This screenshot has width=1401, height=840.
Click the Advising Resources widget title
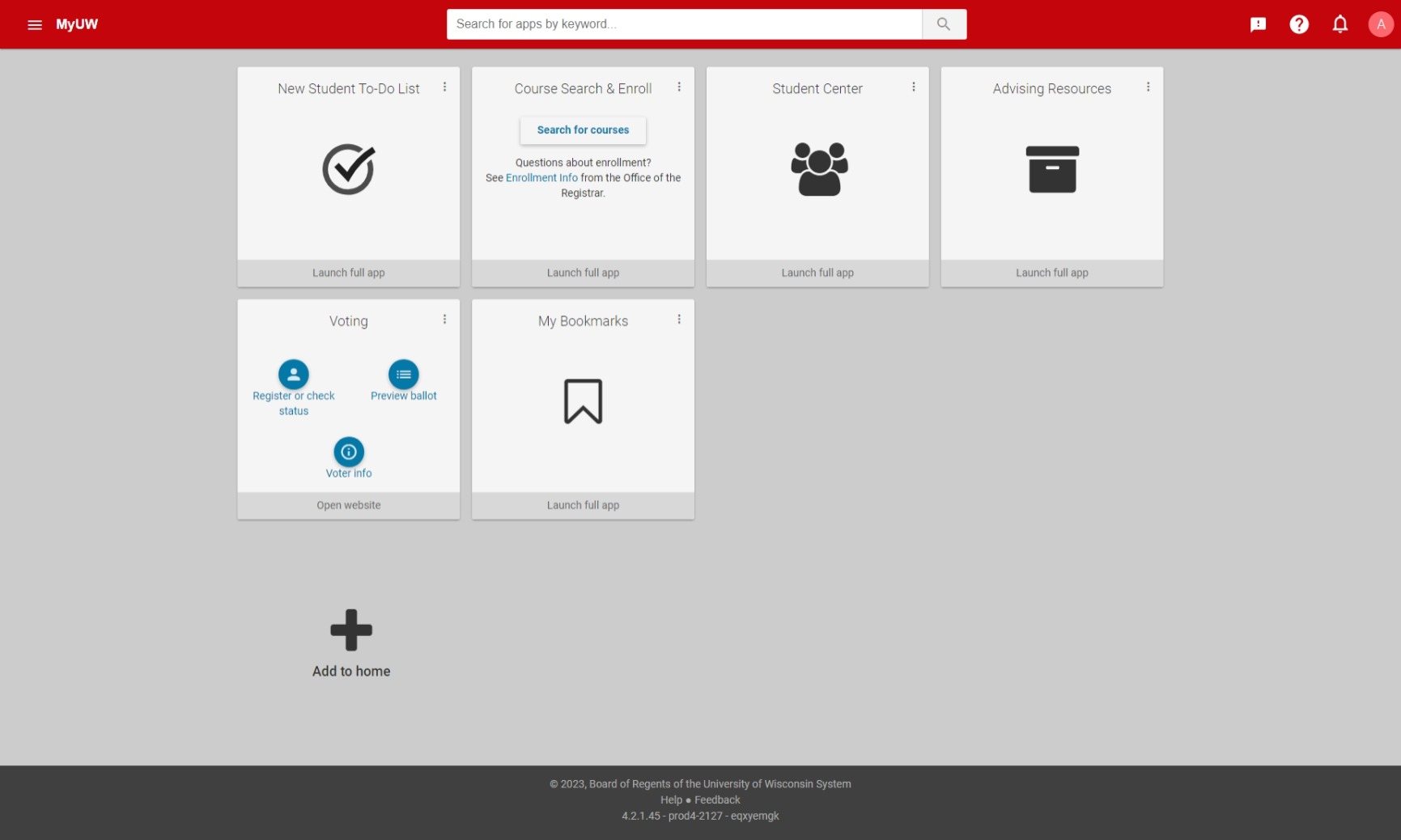(x=1052, y=88)
